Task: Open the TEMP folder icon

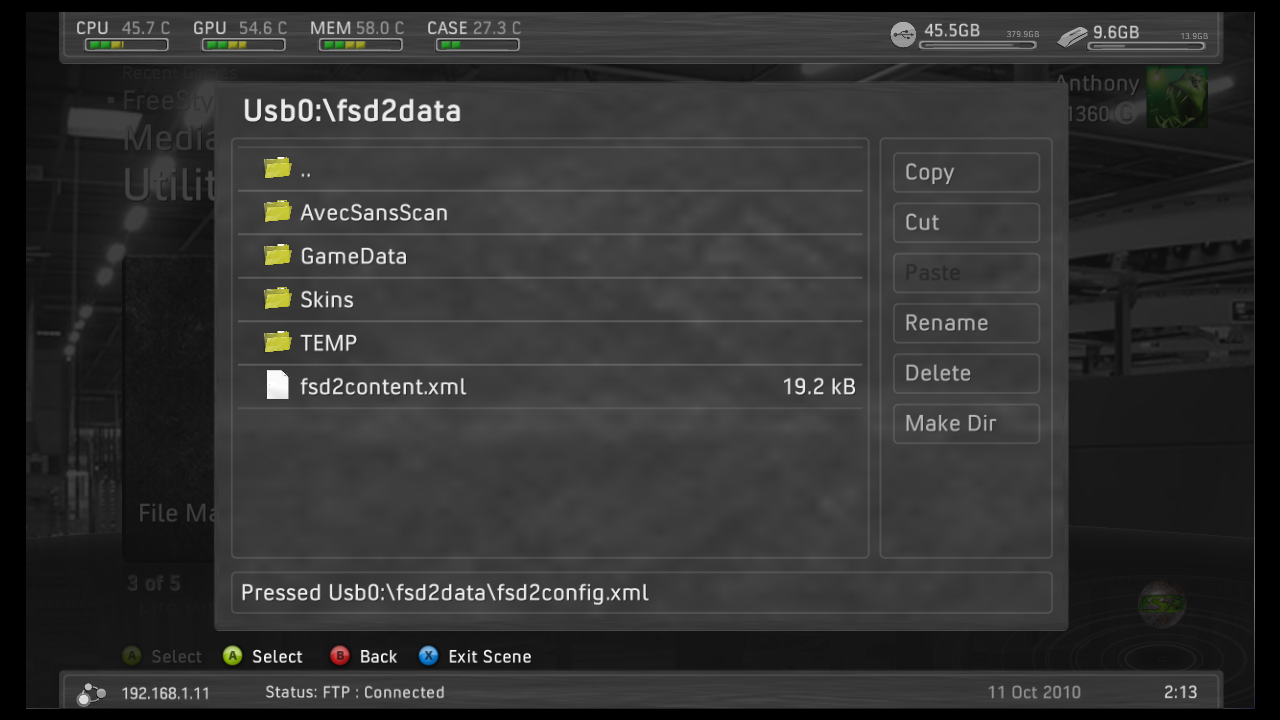Action: pos(277,342)
